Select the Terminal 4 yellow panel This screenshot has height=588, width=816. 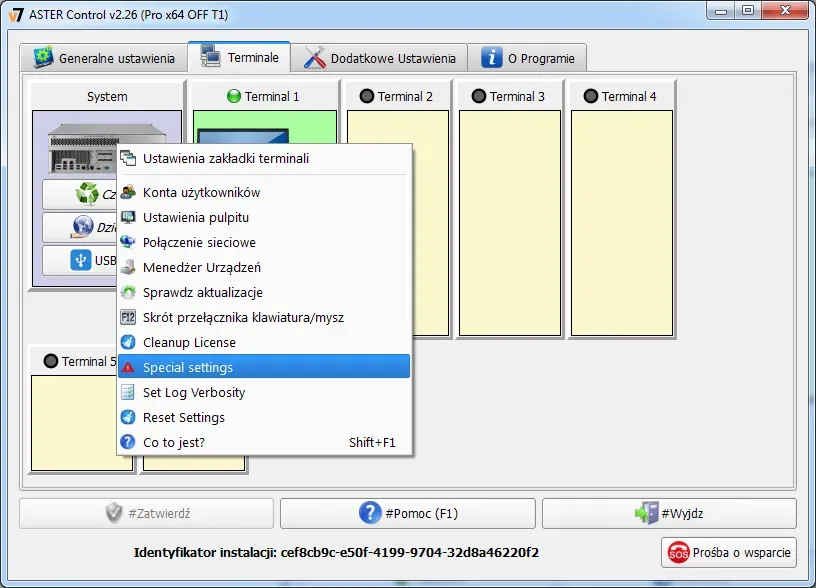[x=621, y=222]
